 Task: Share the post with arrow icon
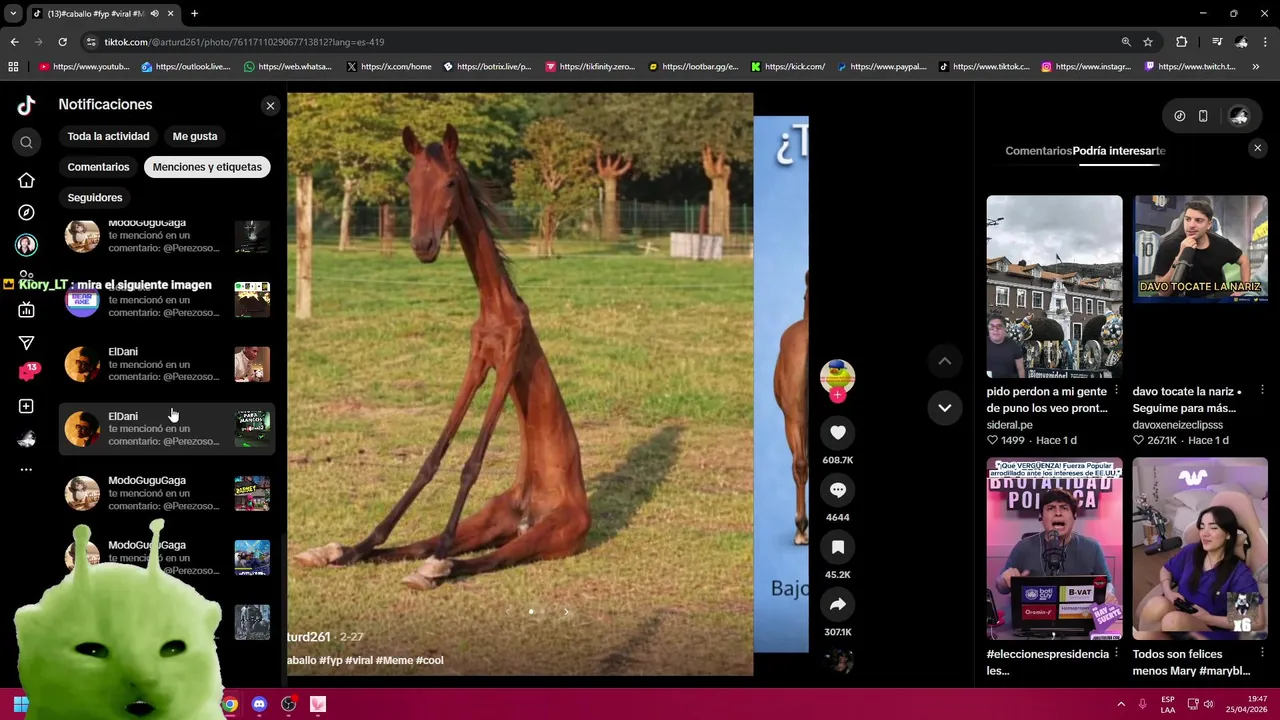(838, 604)
